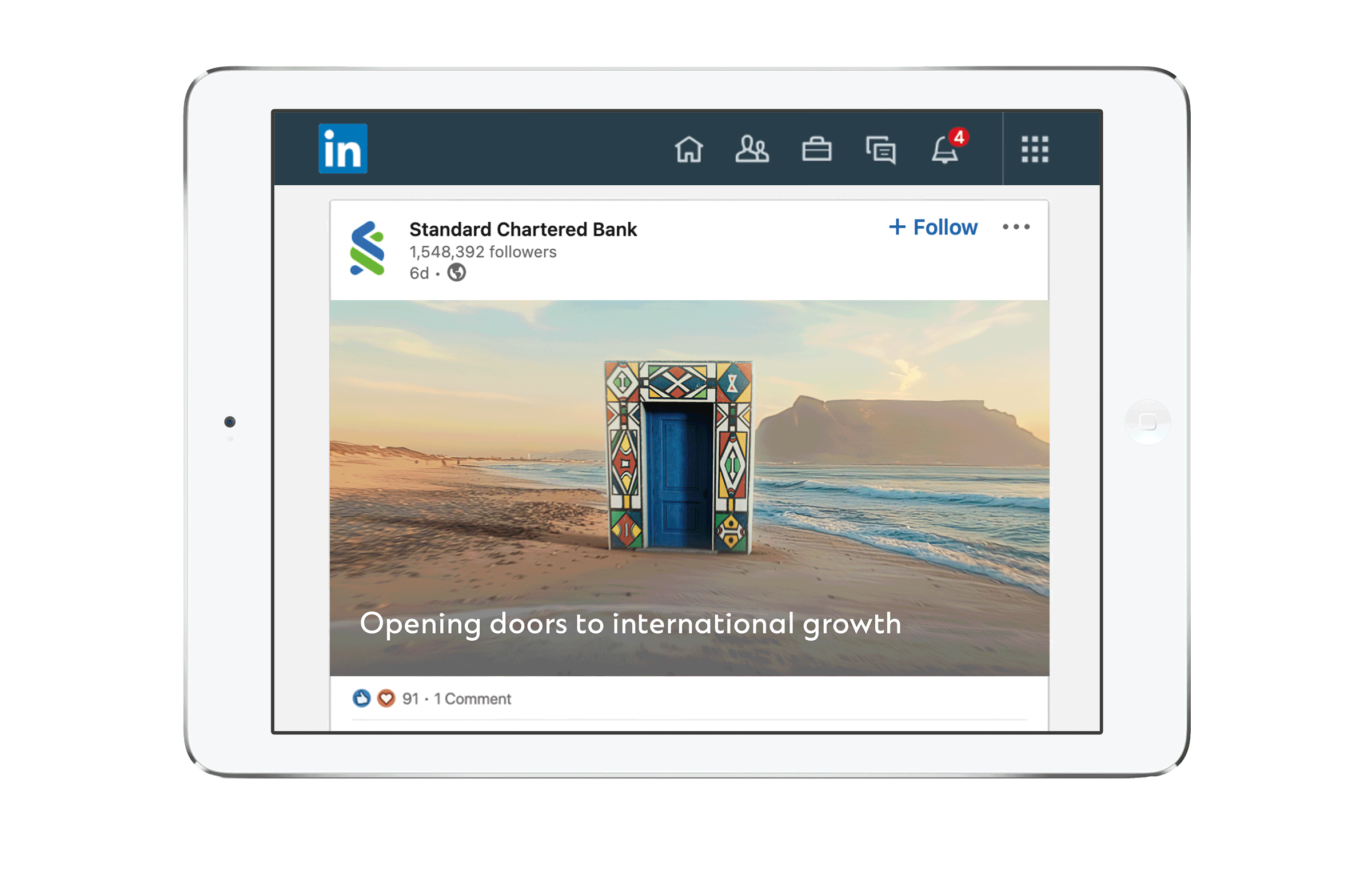This screenshot has height=882, width=1372.
Task: Click the LinkedIn logo
Action: tap(342, 150)
